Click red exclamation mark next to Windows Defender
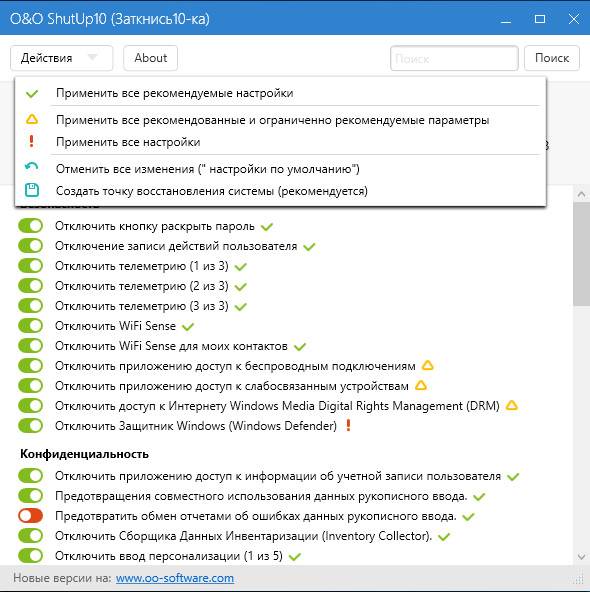 tap(348, 426)
